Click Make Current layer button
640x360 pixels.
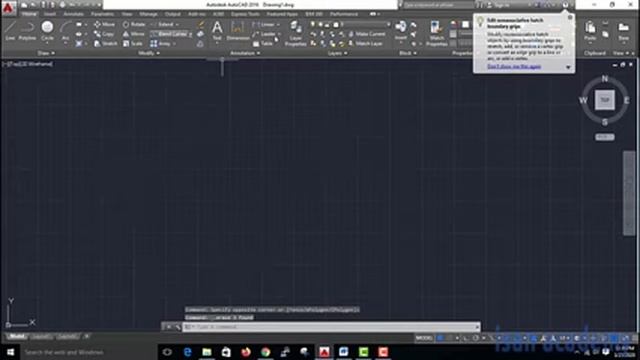pyautogui.click(x=367, y=34)
